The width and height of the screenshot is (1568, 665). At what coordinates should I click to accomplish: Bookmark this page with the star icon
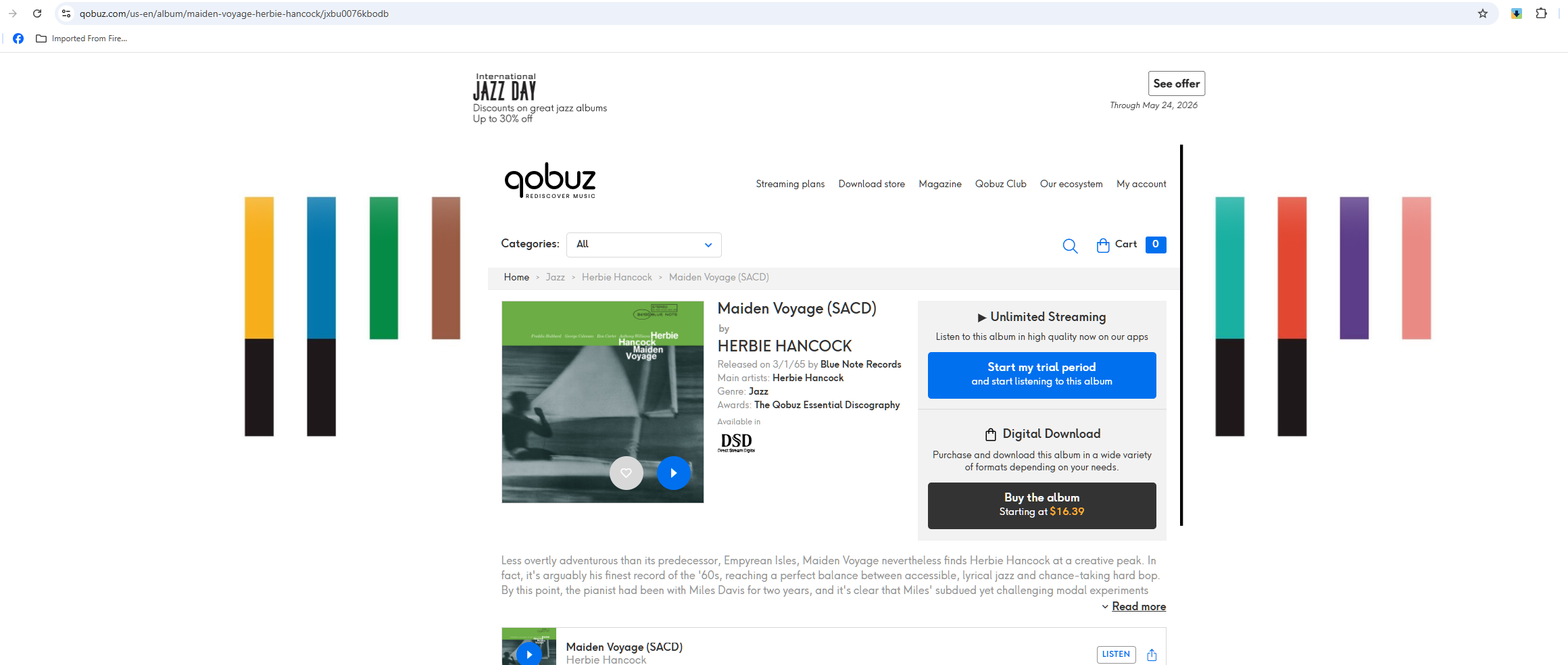click(x=1483, y=14)
